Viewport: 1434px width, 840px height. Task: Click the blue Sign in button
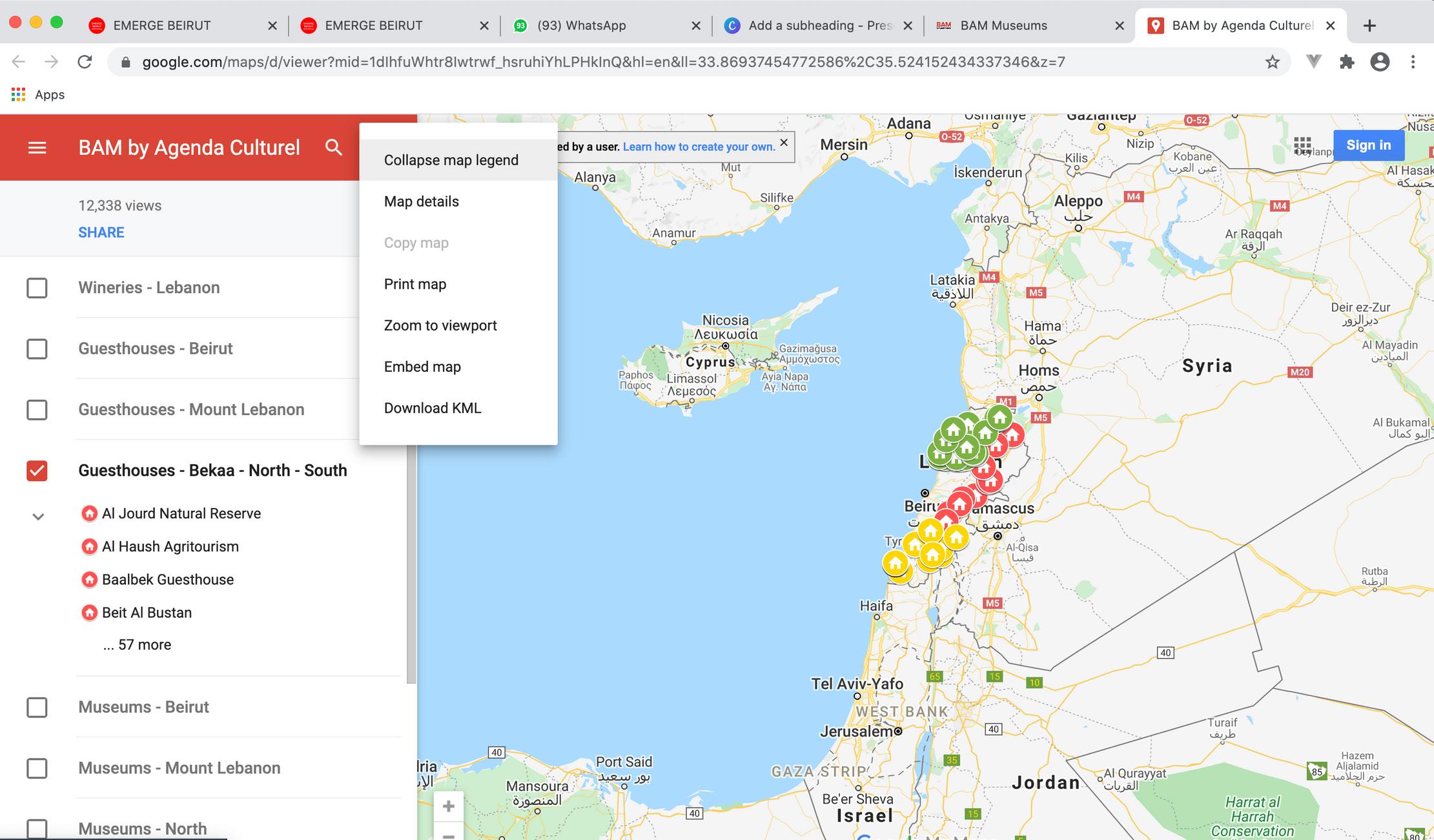[1368, 145]
